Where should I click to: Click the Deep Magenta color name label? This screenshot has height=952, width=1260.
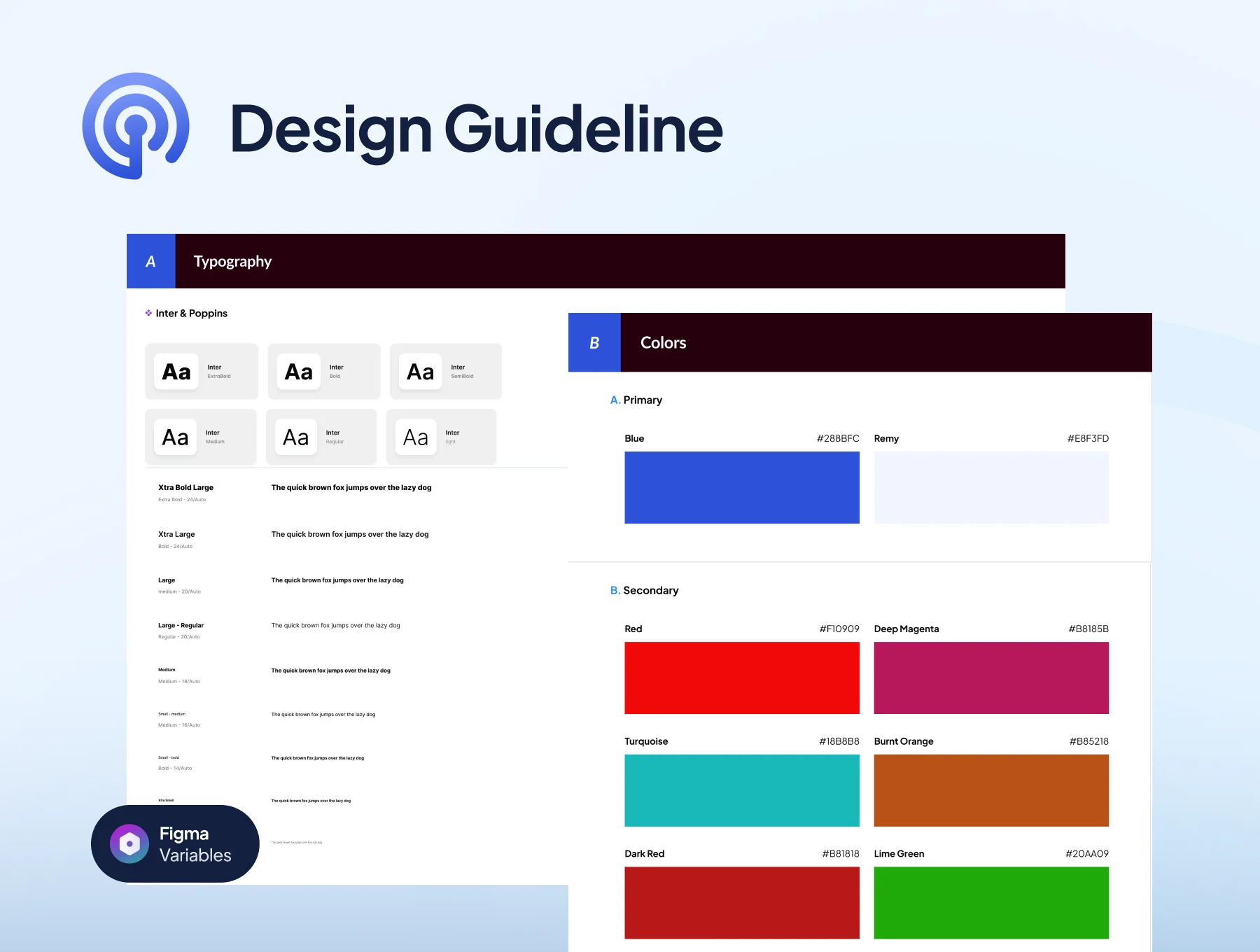tap(906, 629)
